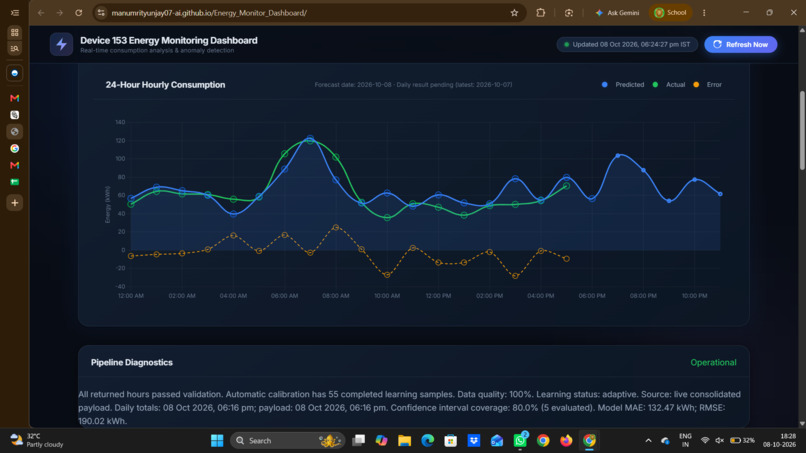The image size is (806, 453).
Task: Click the lightning bolt dashboard logo
Action: pos(61,44)
